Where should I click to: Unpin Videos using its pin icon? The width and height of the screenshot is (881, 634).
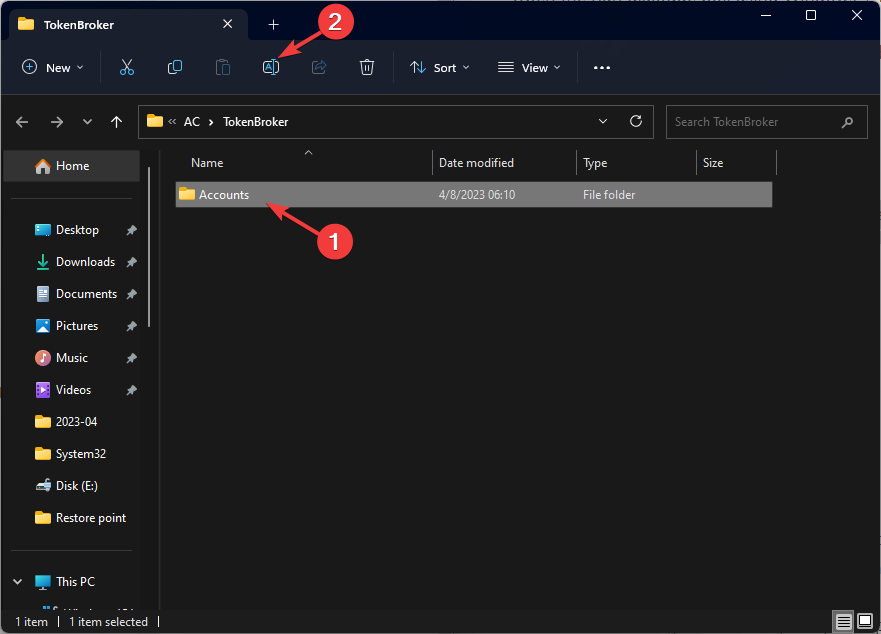coord(131,390)
